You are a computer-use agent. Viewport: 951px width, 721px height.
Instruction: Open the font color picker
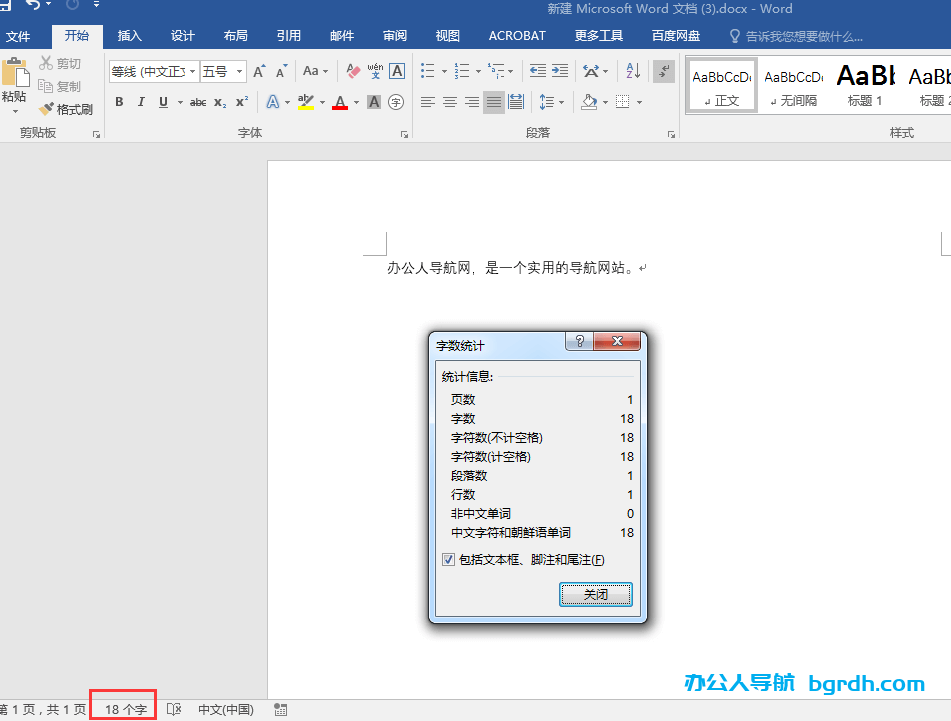340,102
